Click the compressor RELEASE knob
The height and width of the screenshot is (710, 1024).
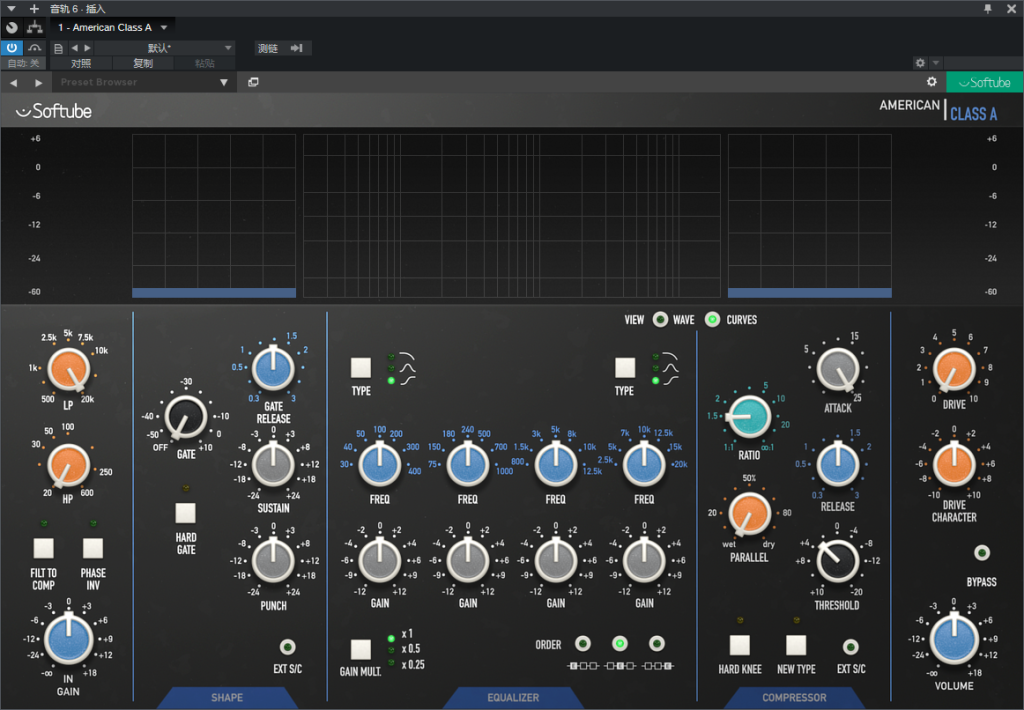click(838, 464)
